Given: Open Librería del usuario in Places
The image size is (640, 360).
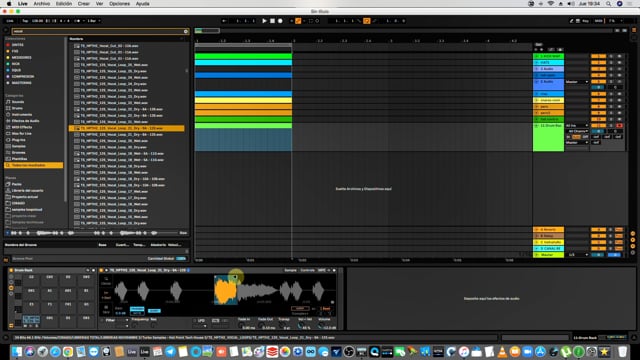Looking at the screenshot, I should coord(27,191).
